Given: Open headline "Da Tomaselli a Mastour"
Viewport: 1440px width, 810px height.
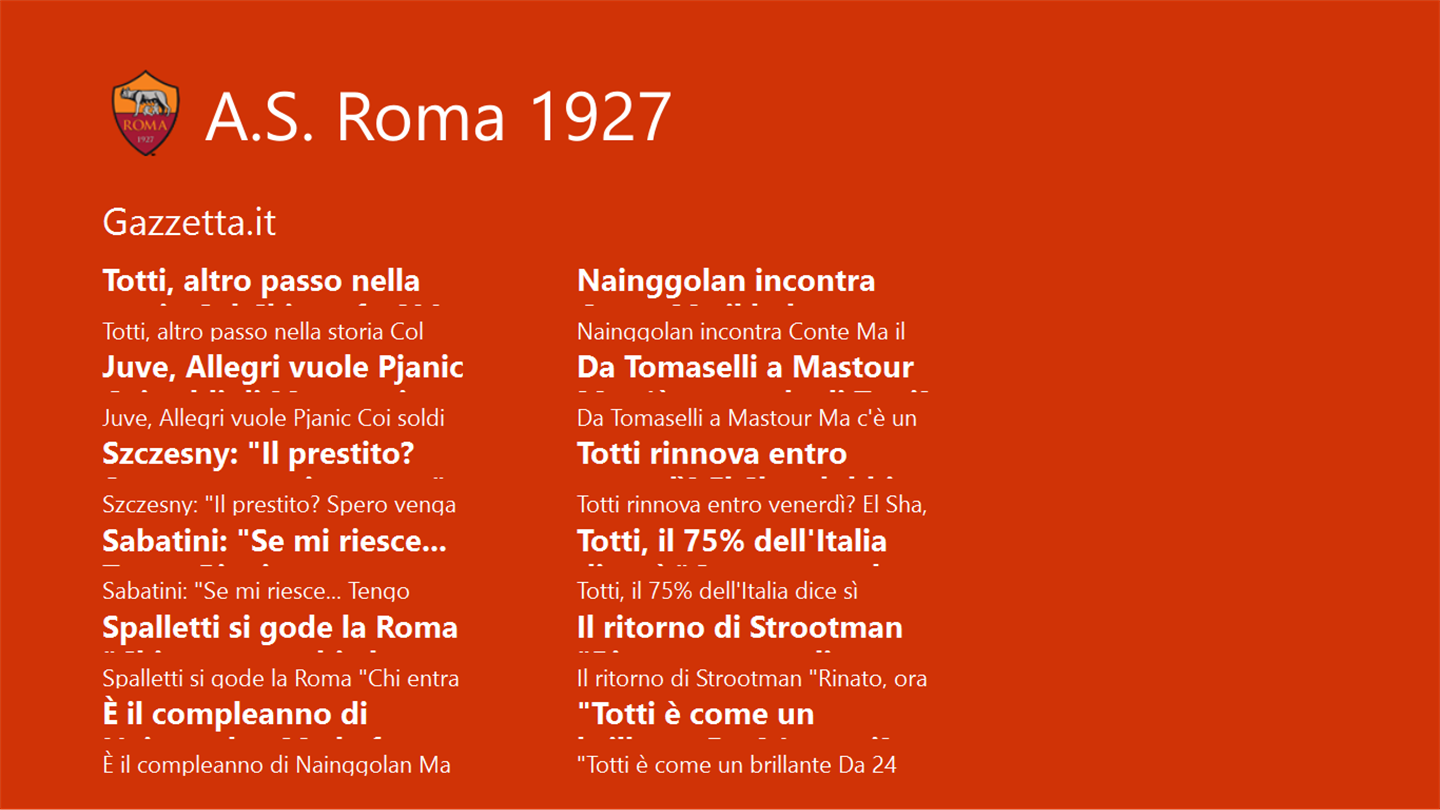Looking at the screenshot, I should pyautogui.click(x=745, y=367).
